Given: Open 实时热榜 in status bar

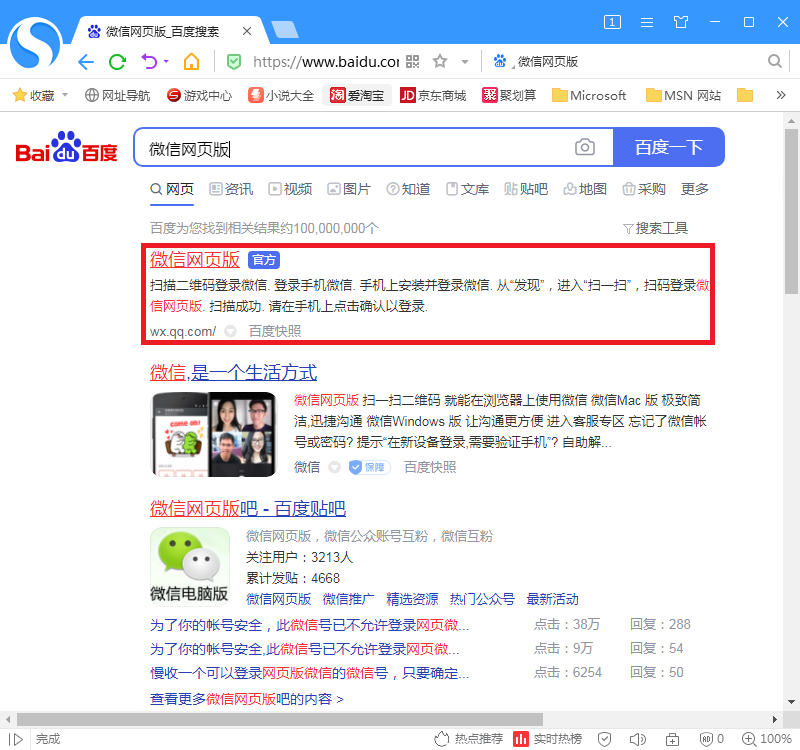Looking at the screenshot, I should tap(547, 739).
